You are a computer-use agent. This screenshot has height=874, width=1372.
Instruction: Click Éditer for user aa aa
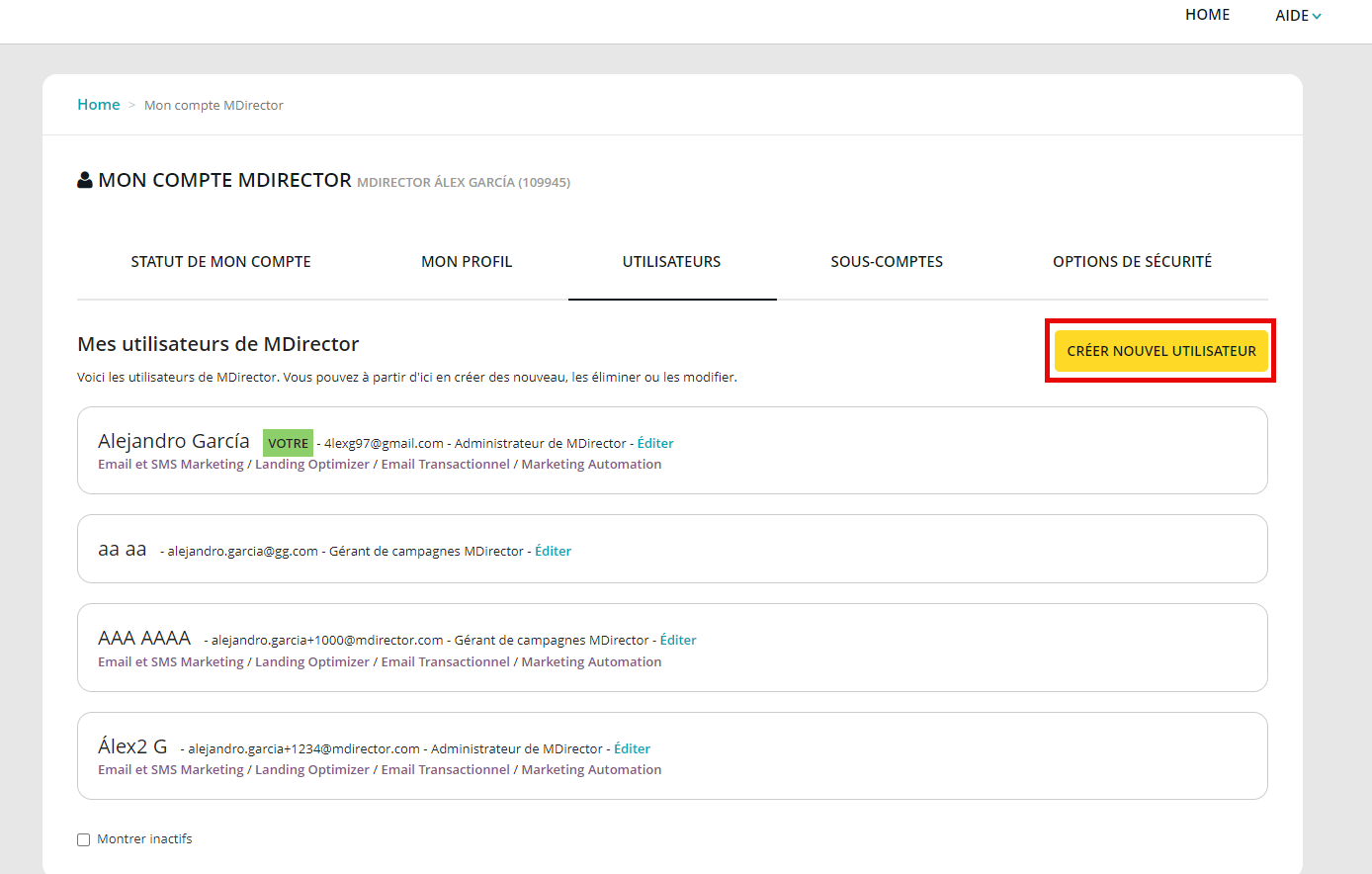[553, 551]
